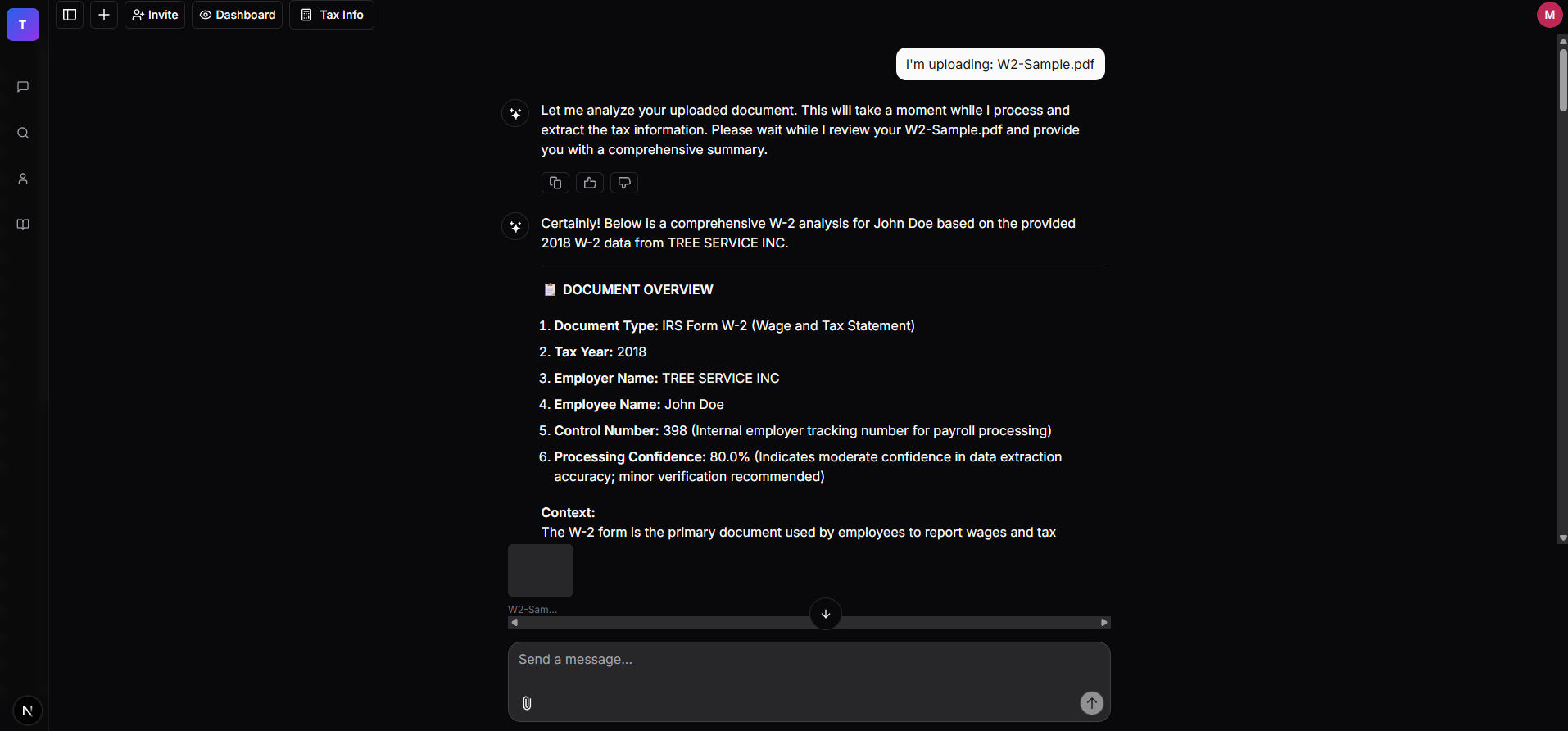The image size is (1568, 731).
Task: Open the book library sidebar icon
Action: [x=23, y=225]
